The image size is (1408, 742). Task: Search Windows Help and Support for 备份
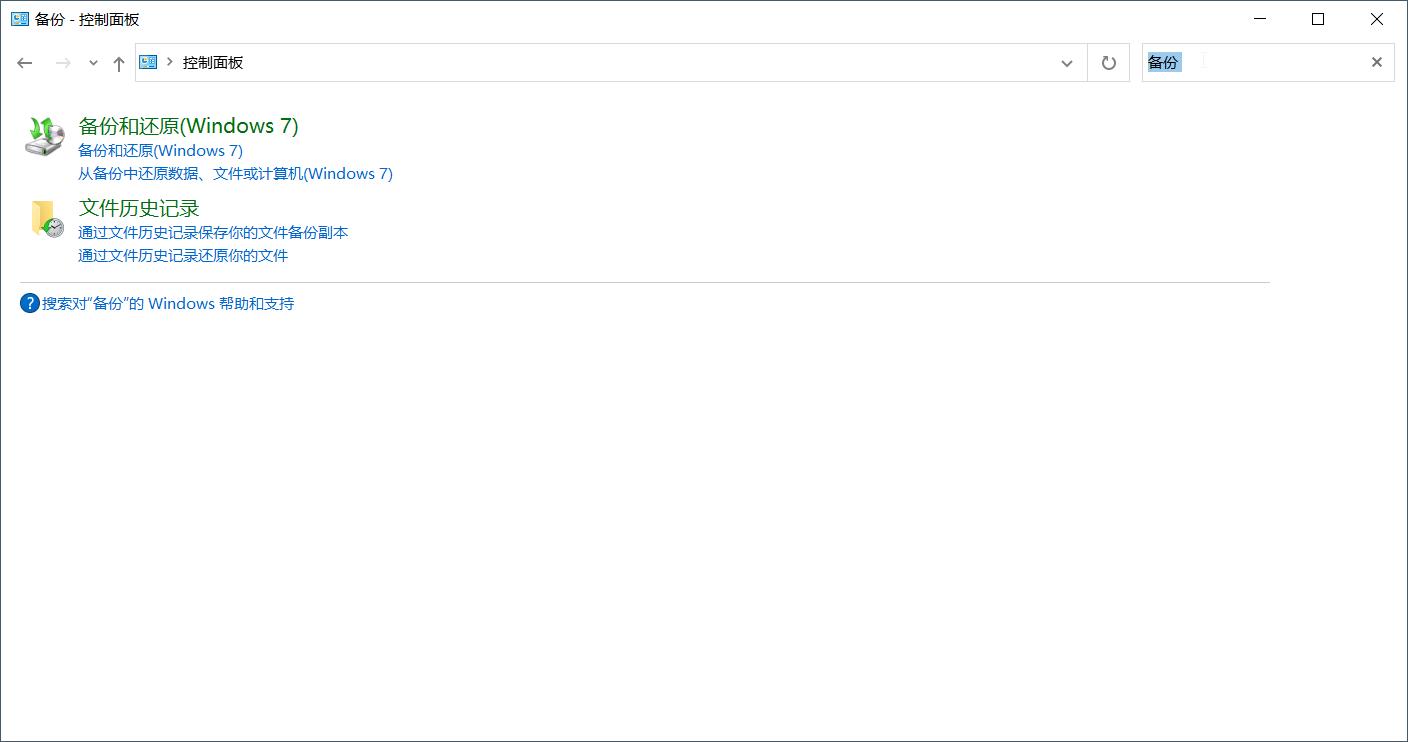[x=168, y=304]
